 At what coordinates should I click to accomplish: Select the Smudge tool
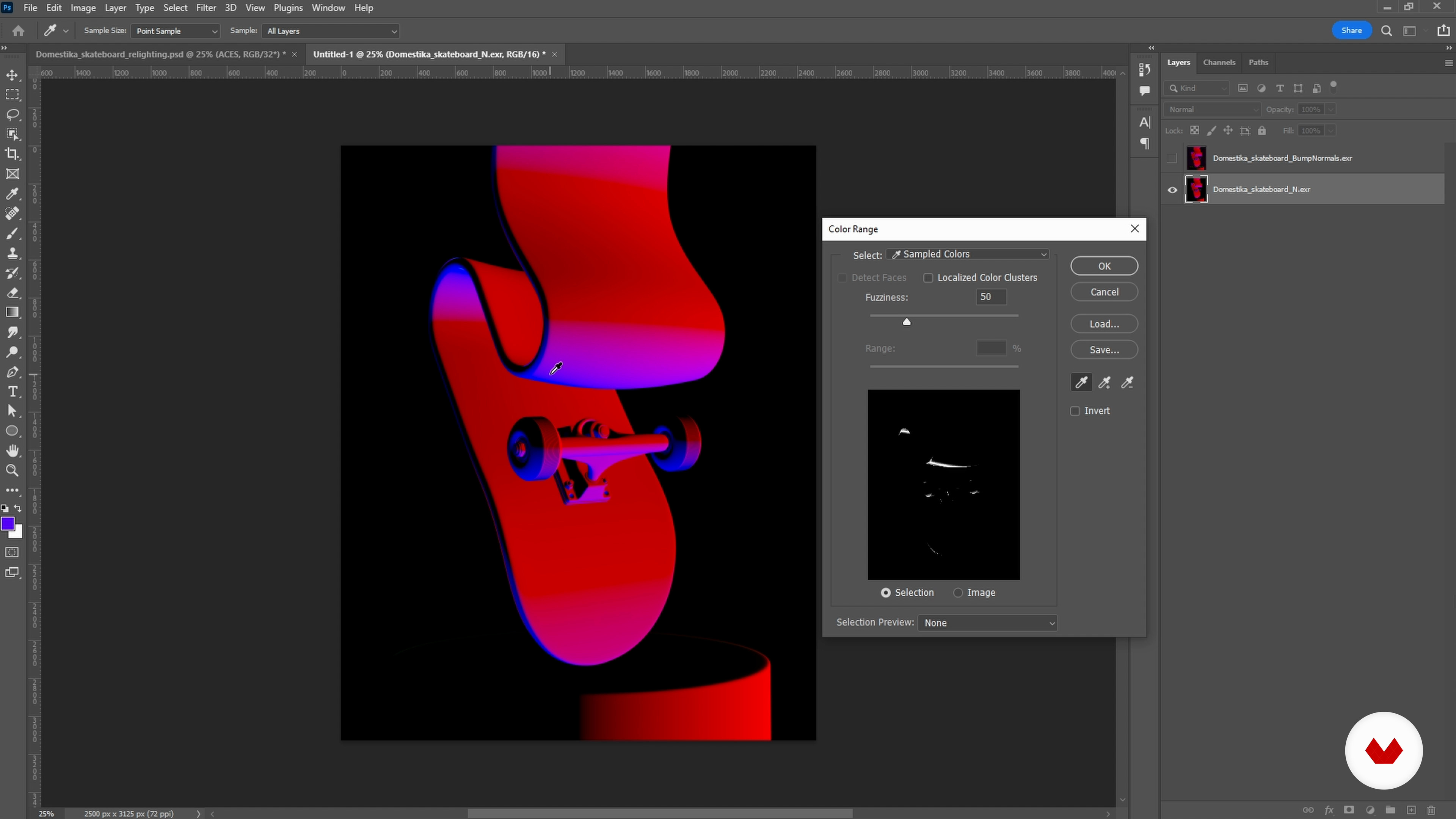(13, 333)
